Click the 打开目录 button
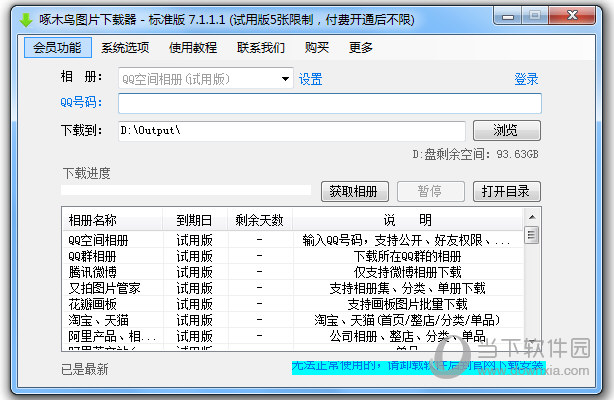The image size is (614, 400). coord(507,191)
